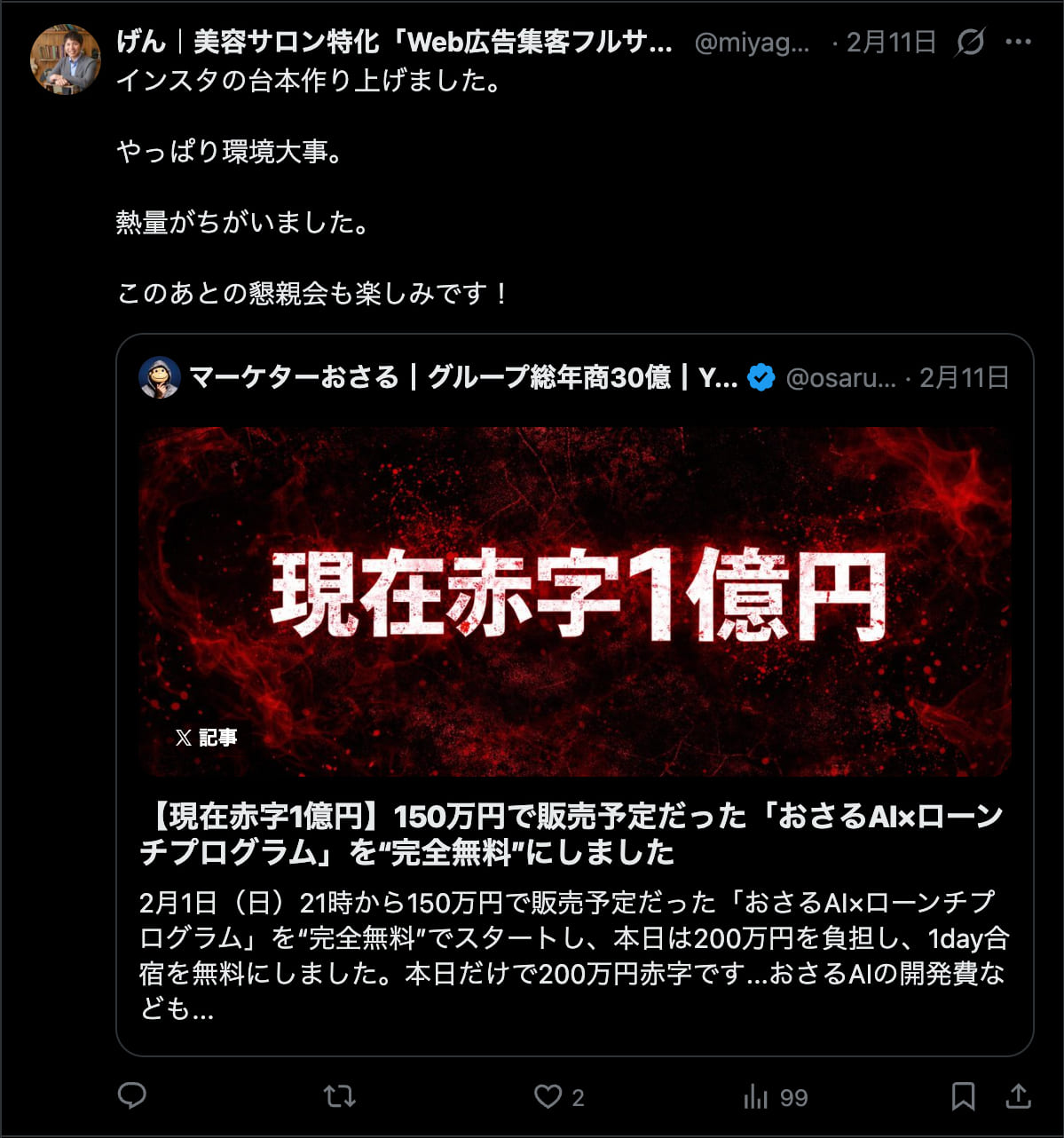Click the top post's 2月11日 timestamp

point(891,42)
